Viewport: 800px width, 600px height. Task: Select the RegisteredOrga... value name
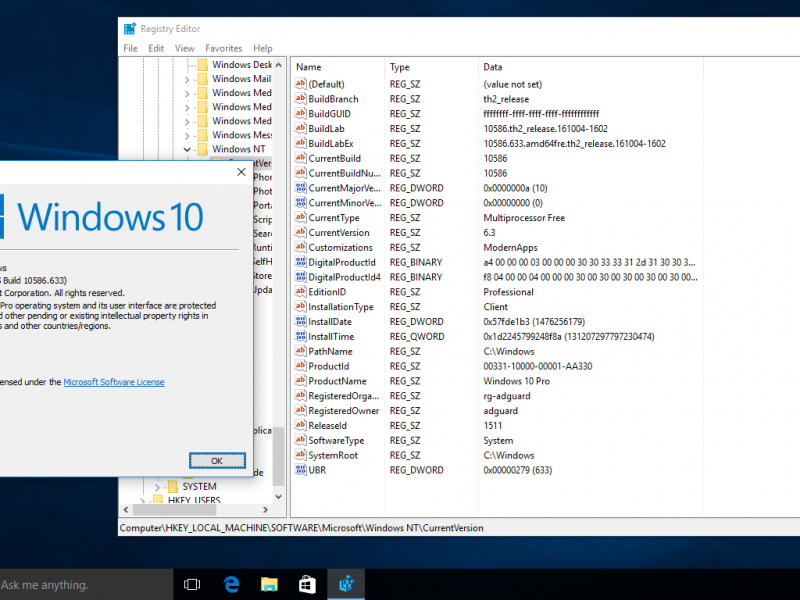pos(343,395)
